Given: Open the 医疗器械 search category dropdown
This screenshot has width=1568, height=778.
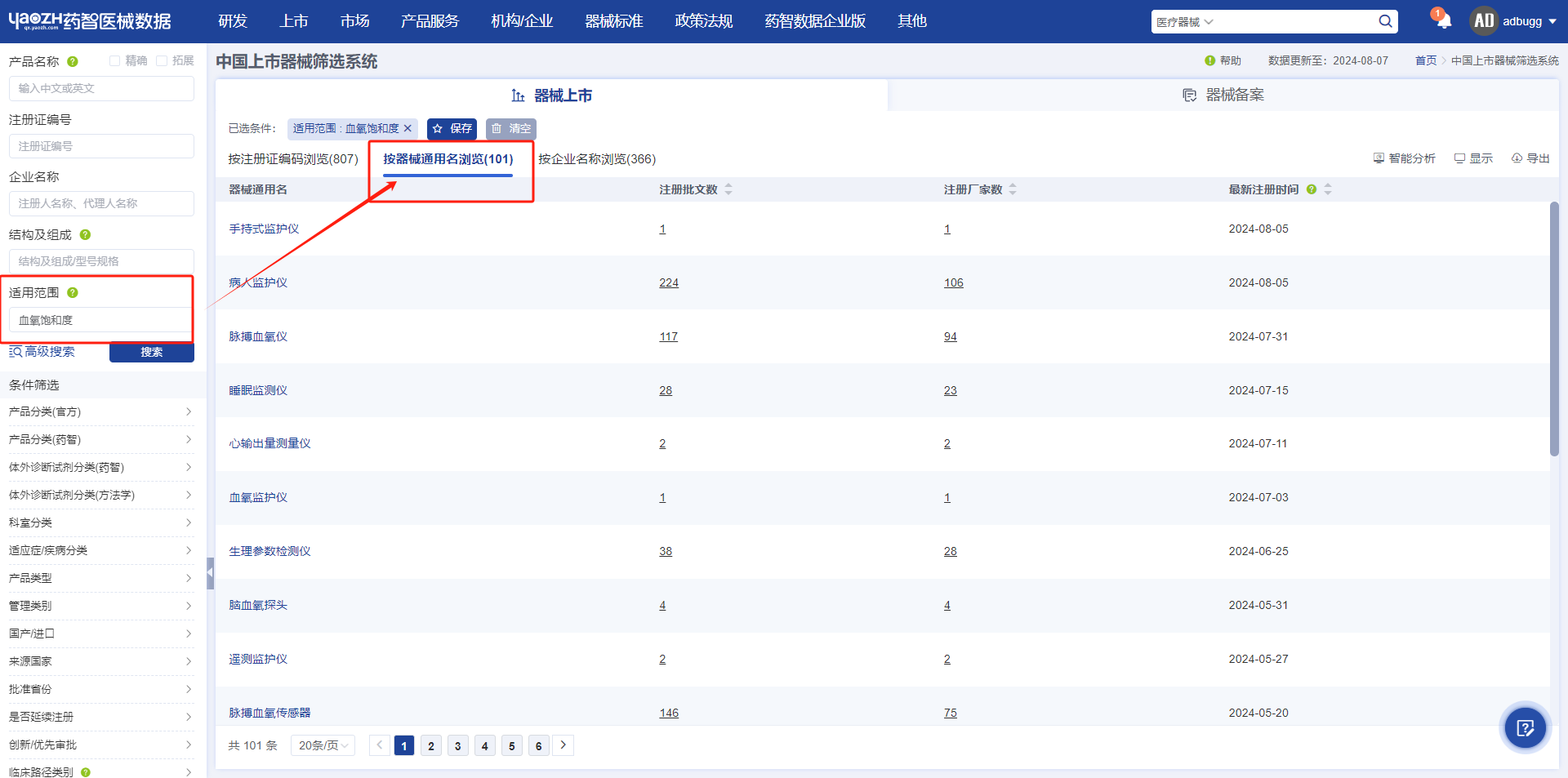Looking at the screenshot, I should coord(1184,22).
